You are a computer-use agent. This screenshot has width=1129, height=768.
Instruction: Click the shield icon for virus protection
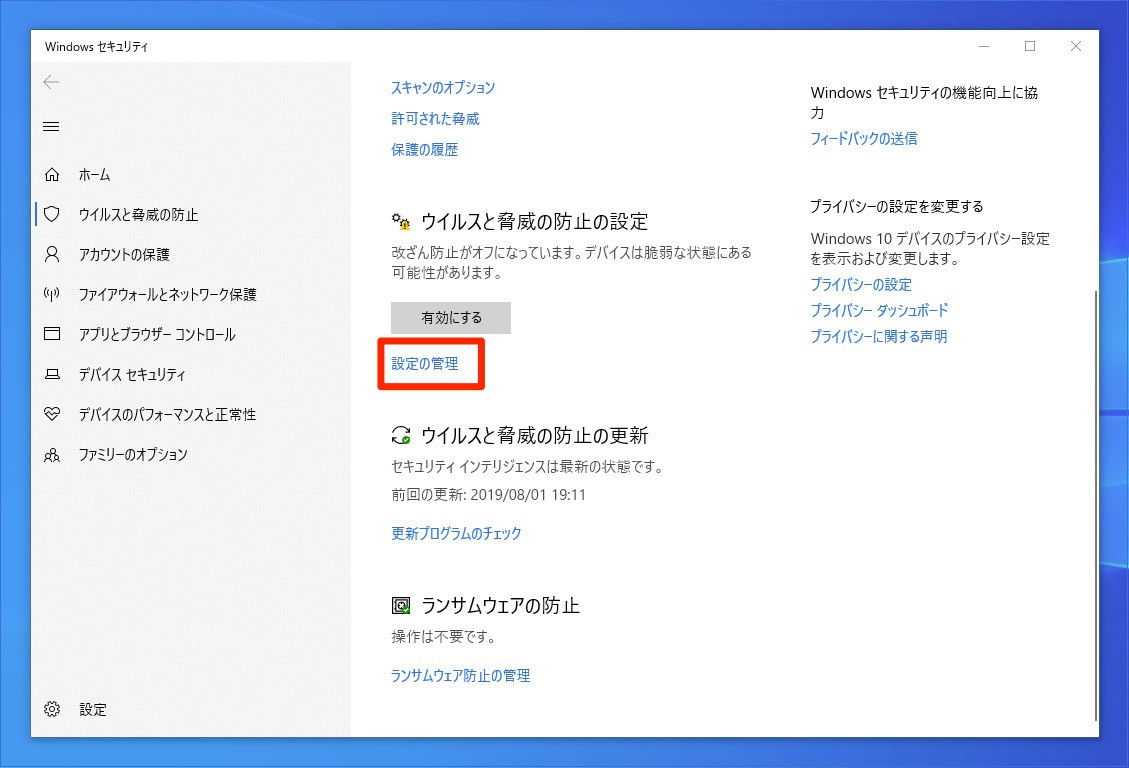point(52,214)
